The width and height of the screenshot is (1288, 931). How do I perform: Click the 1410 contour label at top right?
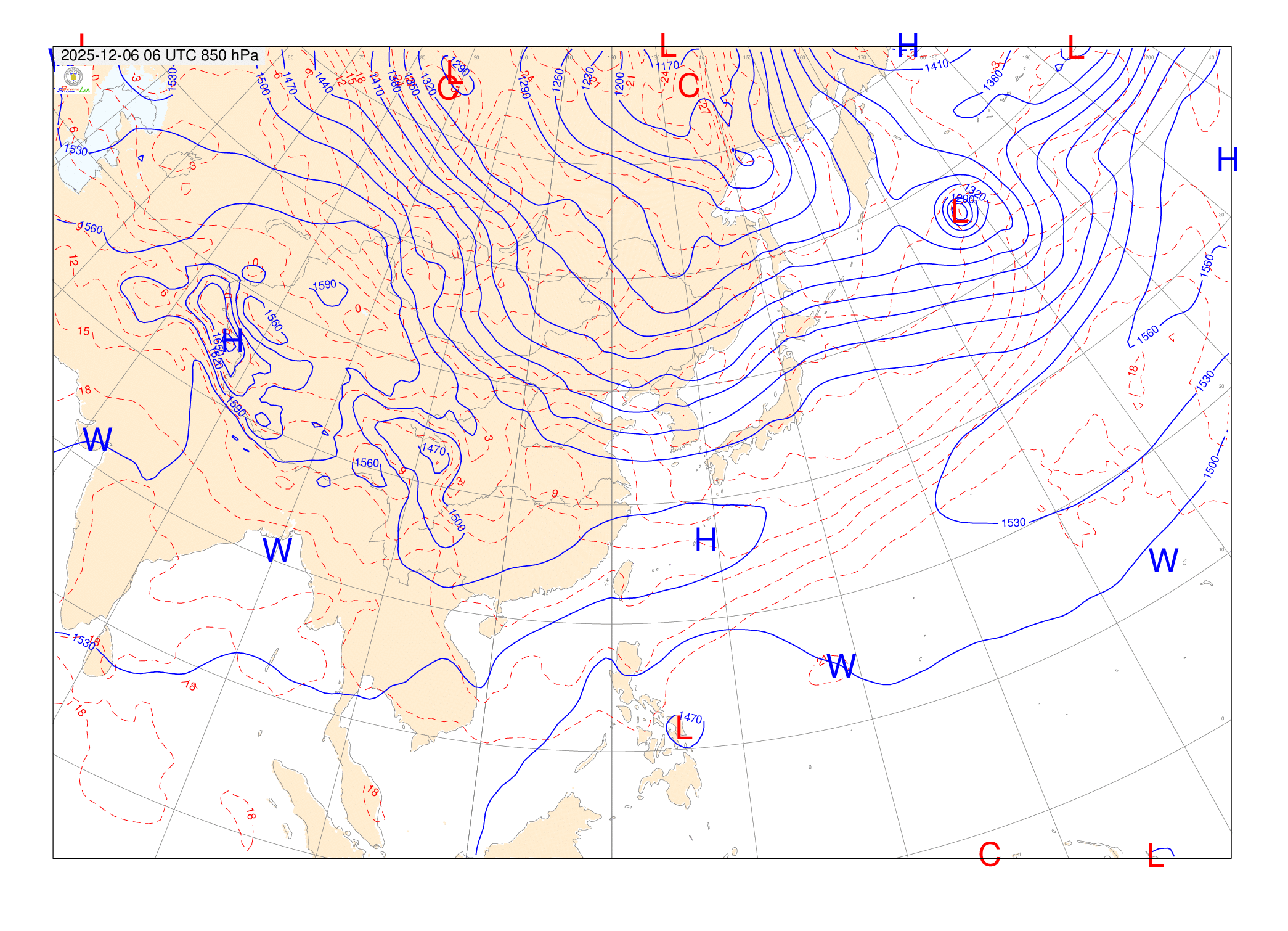tap(937, 65)
